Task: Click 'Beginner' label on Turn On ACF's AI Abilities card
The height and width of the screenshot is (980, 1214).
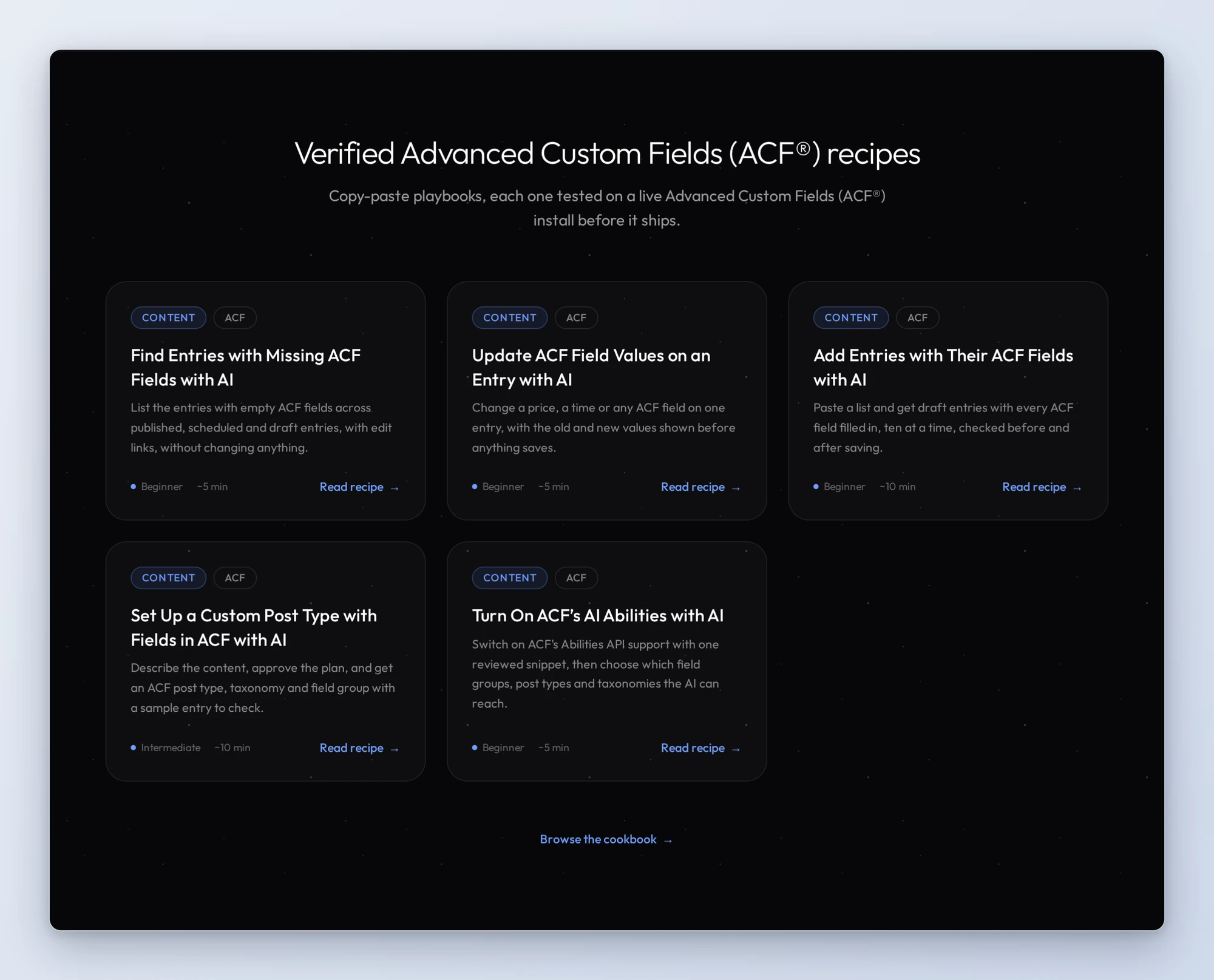Action: point(503,748)
